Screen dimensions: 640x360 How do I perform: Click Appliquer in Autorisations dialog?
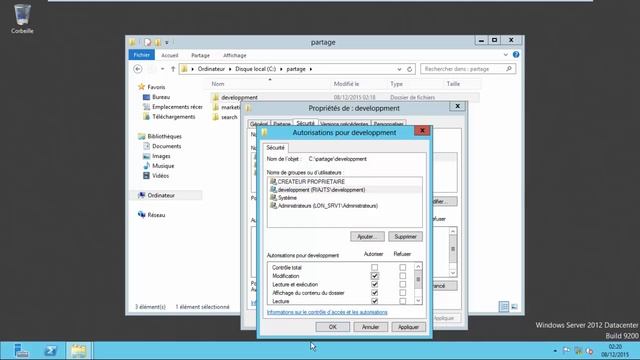click(408, 327)
